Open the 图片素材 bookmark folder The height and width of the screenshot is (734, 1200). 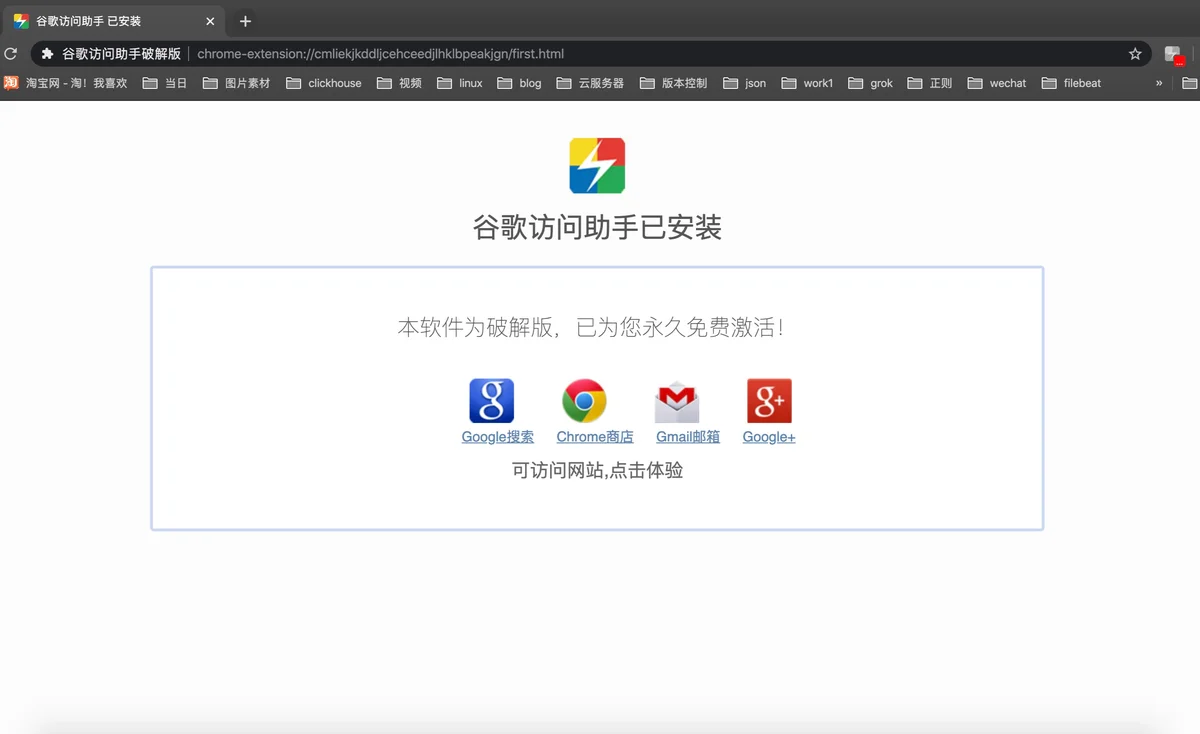click(x=236, y=83)
